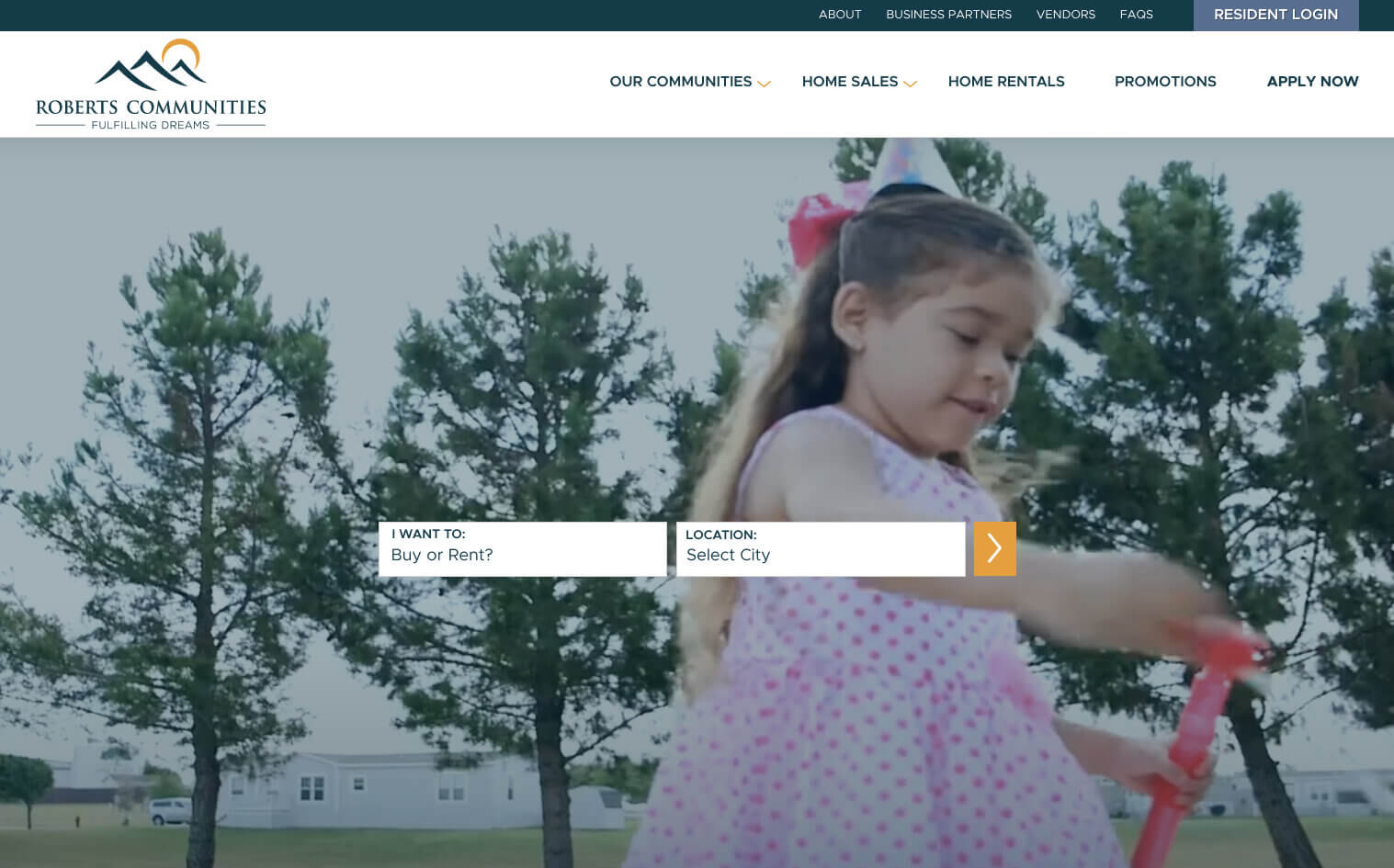Click the chevron next to Our Communities
Image resolution: width=1394 pixels, height=868 pixels.
(x=764, y=84)
